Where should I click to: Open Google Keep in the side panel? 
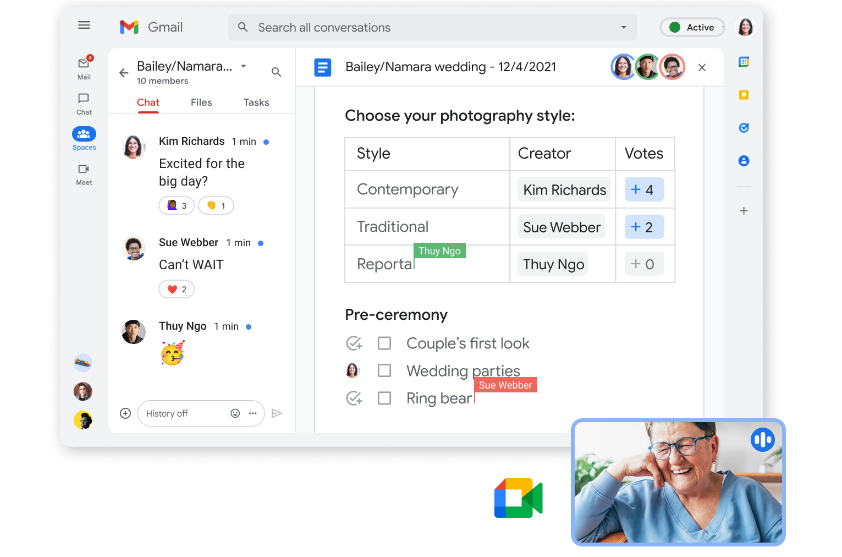pyautogui.click(x=744, y=95)
